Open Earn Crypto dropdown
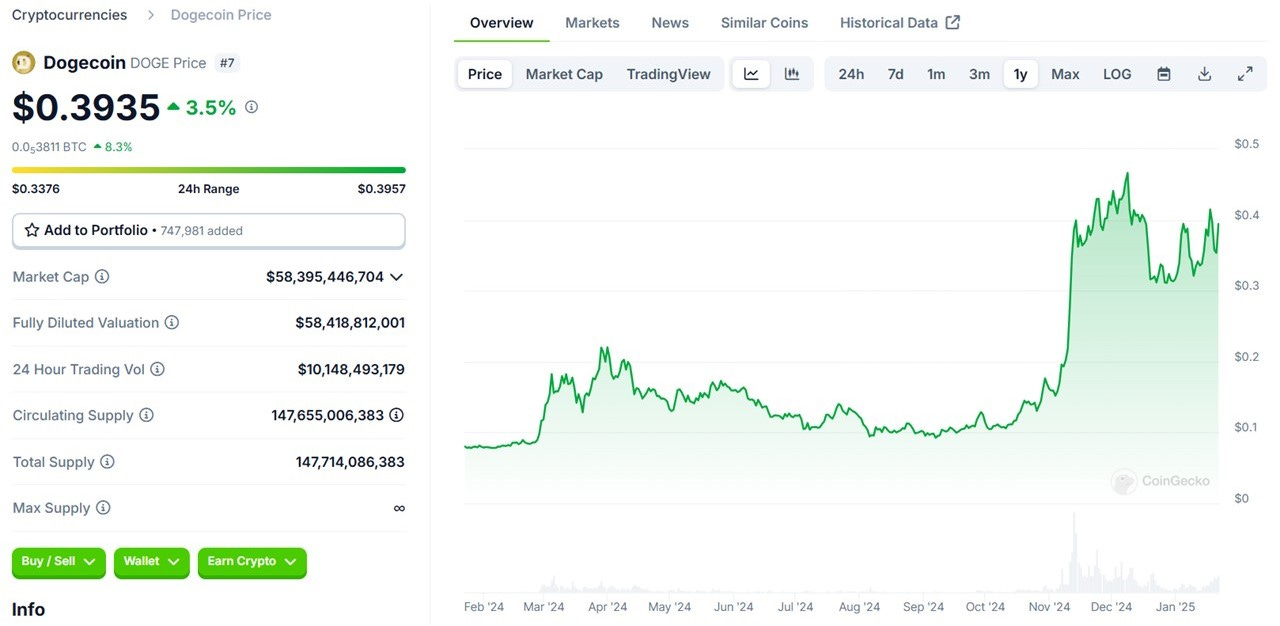Image resolution: width=1280 pixels, height=626 pixels. [x=252, y=562]
